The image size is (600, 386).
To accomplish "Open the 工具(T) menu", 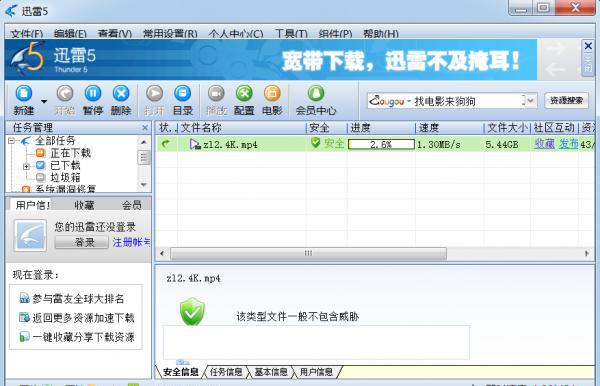I will coord(291,34).
